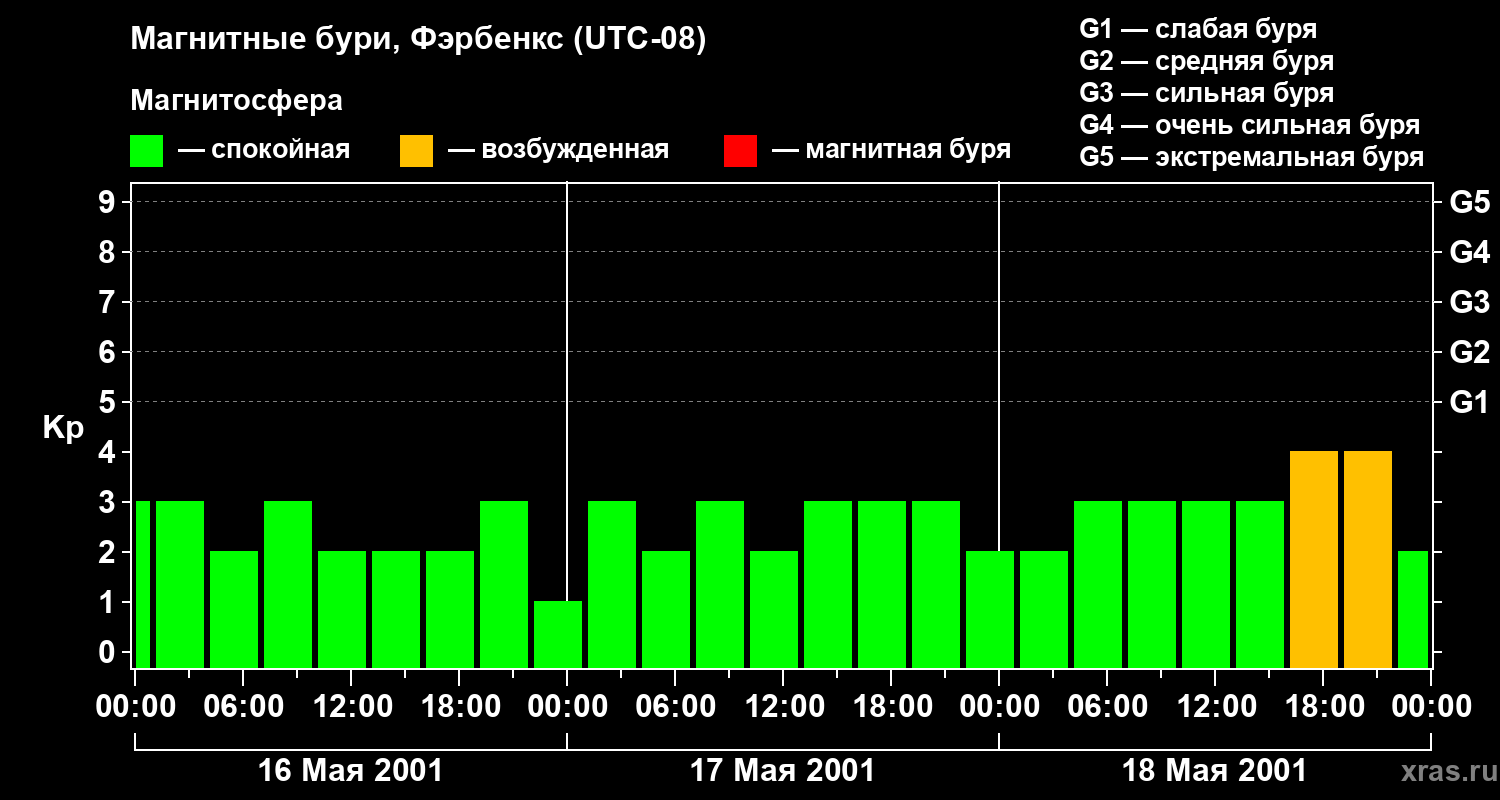Click the 06:00 label under 17 Мая
The width and height of the screenshot is (1500, 800).
(x=675, y=707)
